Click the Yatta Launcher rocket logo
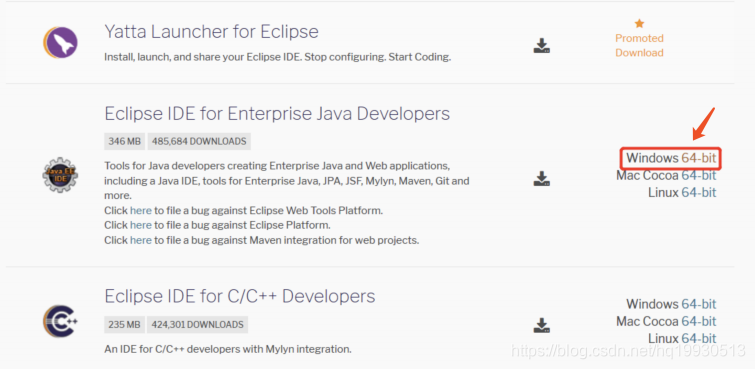This screenshot has height=369, width=755. (x=60, y=43)
